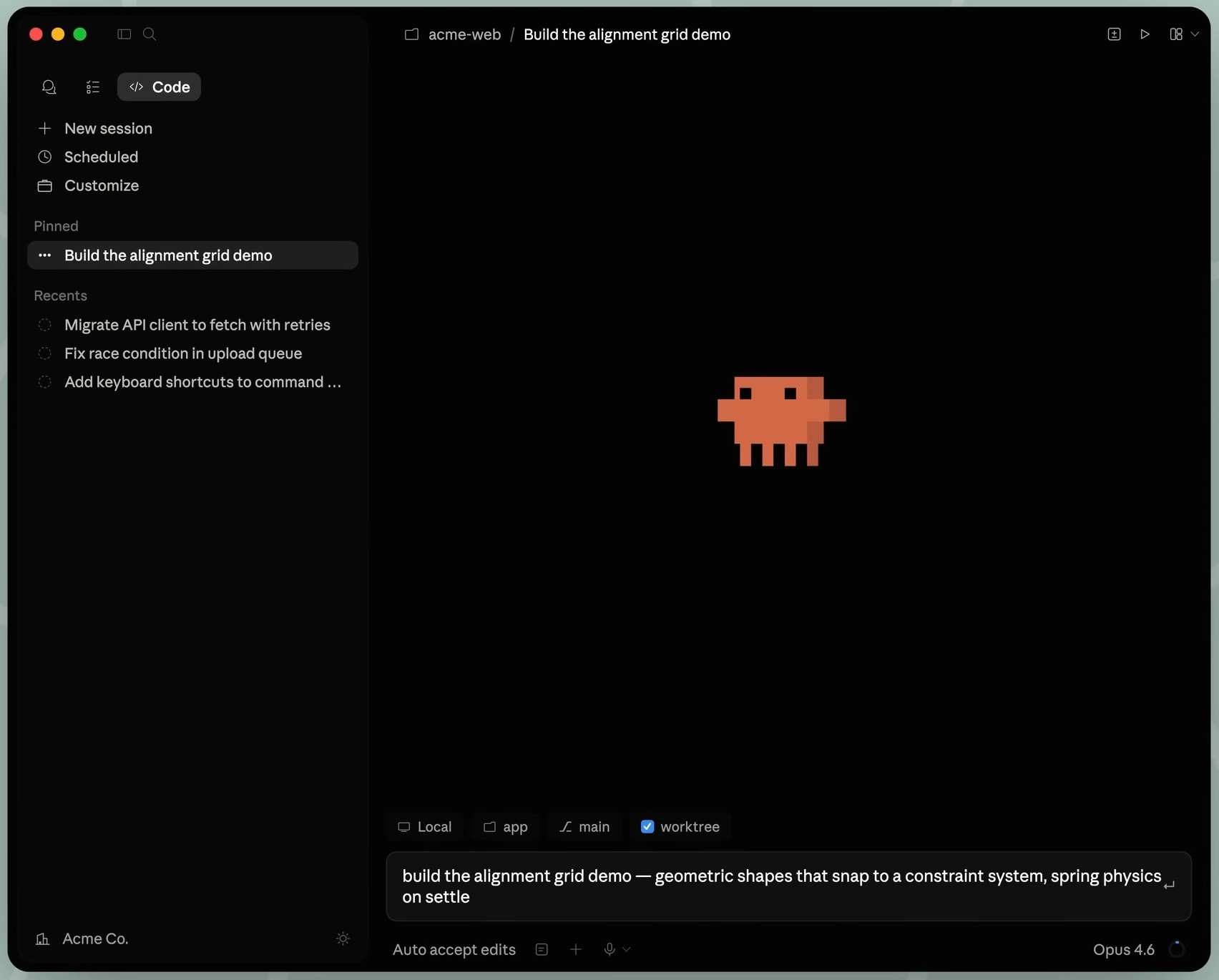Toggle the sidebar panel icon
1219x980 pixels.
tap(124, 34)
